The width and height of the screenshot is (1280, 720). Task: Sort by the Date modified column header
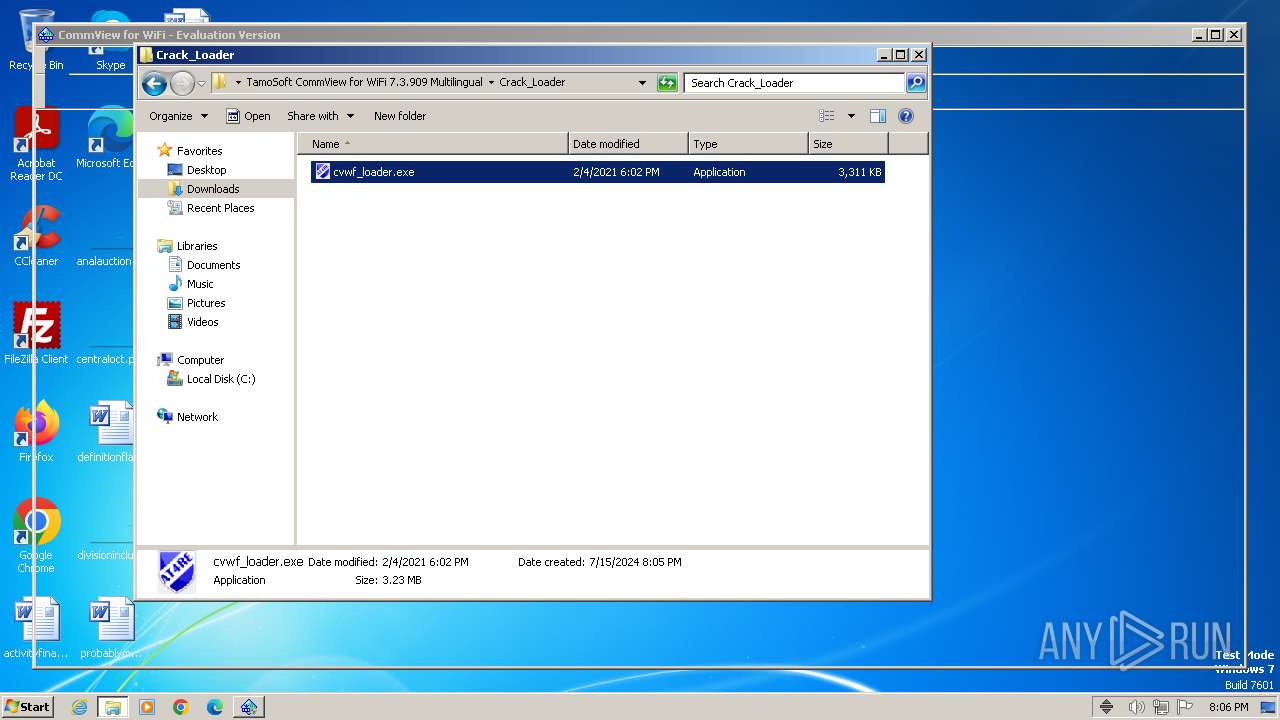[x=628, y=144]
